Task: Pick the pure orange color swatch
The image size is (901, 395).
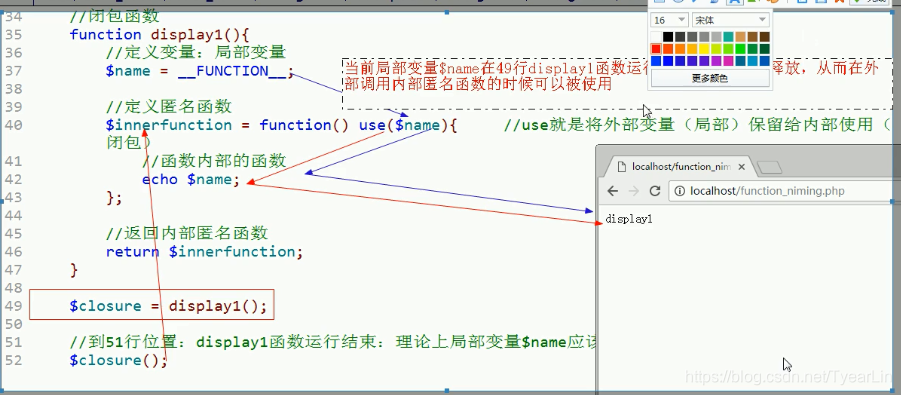Action: [x=680, y=49]
